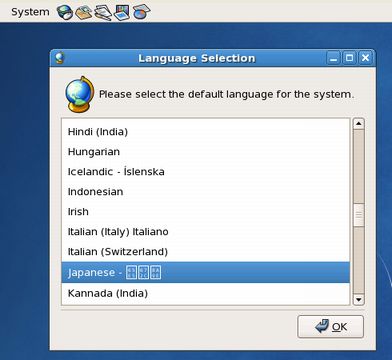Image resolution: width=392 pixels, height=360 pixels.
Task: Select Hindi (India) from the list
Action: 206,132
